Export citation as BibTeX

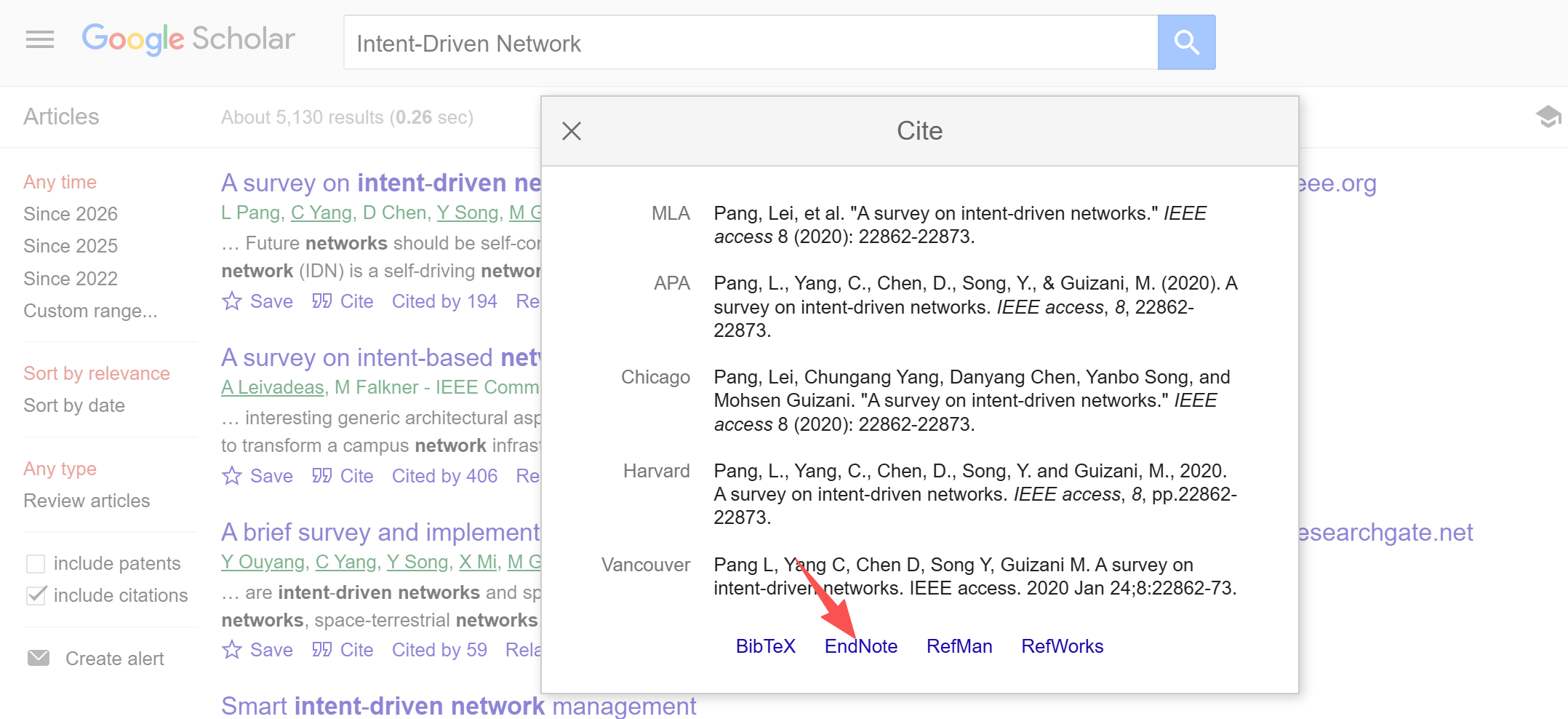coord(766,646)
